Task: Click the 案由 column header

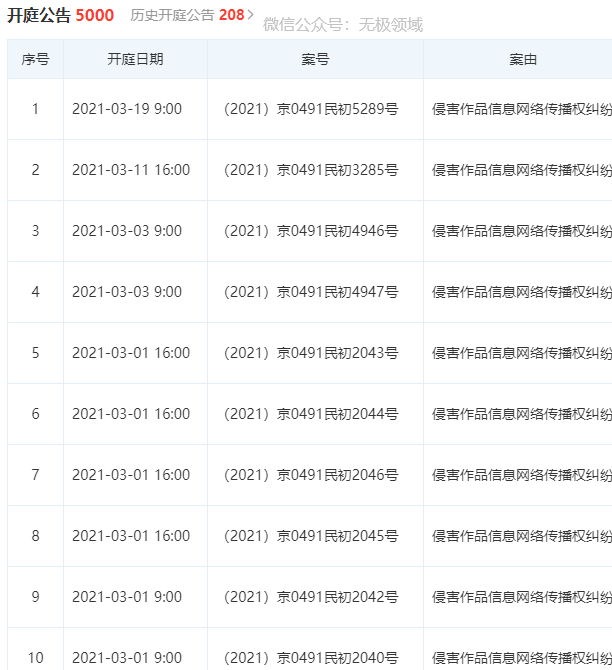Action: click(x=522, y=60)
